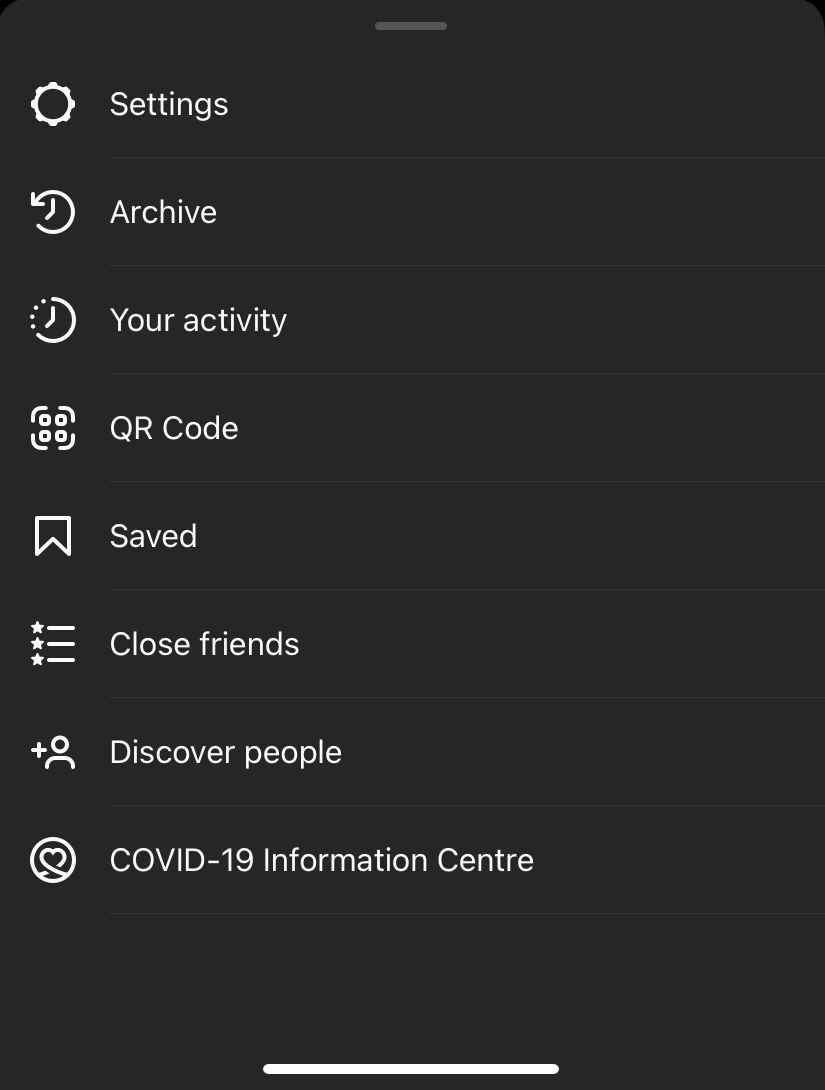Tap the COVID-19 heart icon
Viewport: 825px width, 1090px height.
[53, 860]
